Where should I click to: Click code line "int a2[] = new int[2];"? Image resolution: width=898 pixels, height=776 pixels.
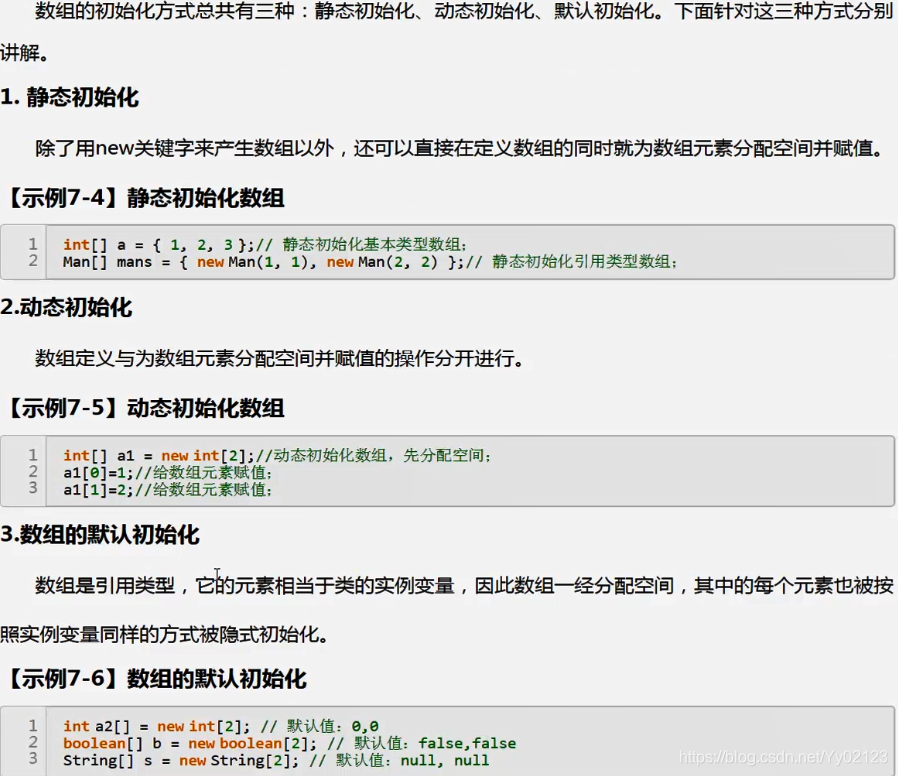[157, 726]
